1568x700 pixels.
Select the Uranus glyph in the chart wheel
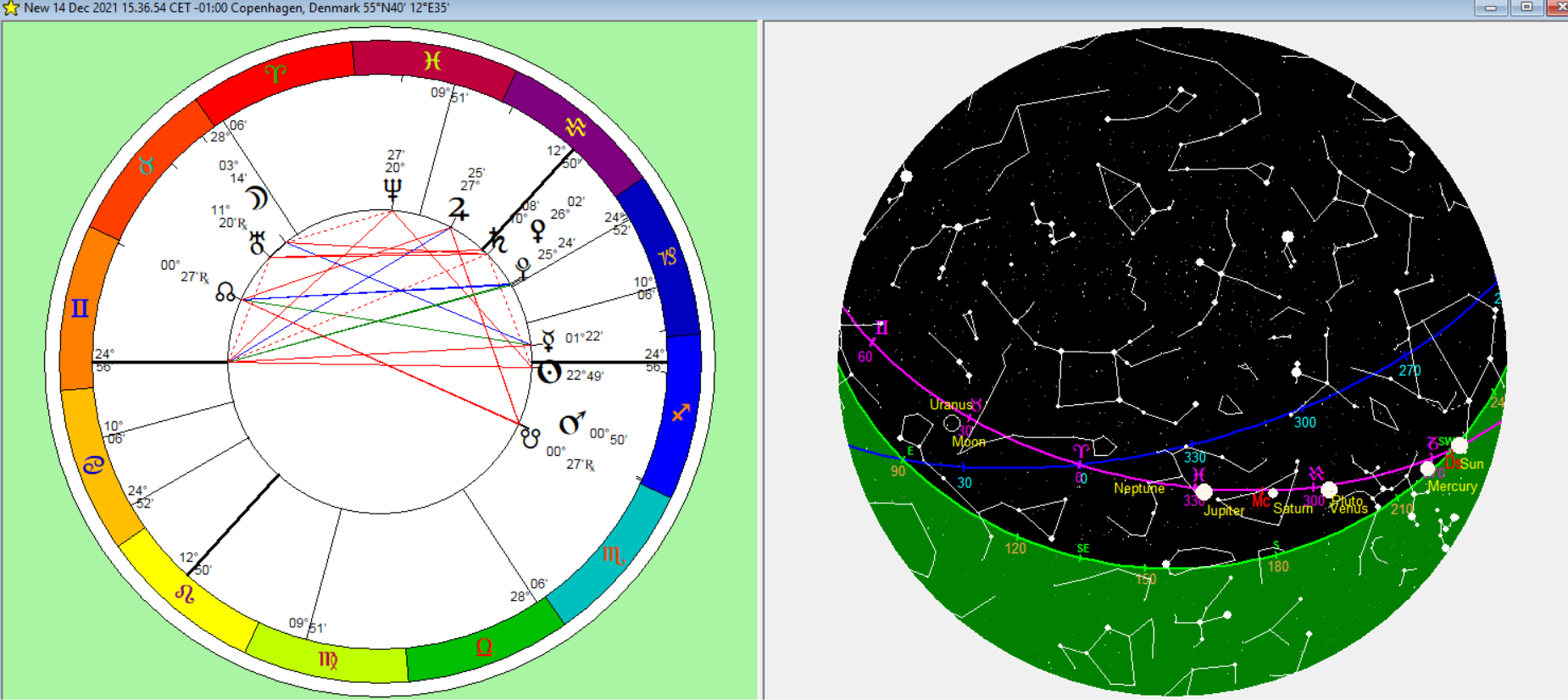point(258,242)
